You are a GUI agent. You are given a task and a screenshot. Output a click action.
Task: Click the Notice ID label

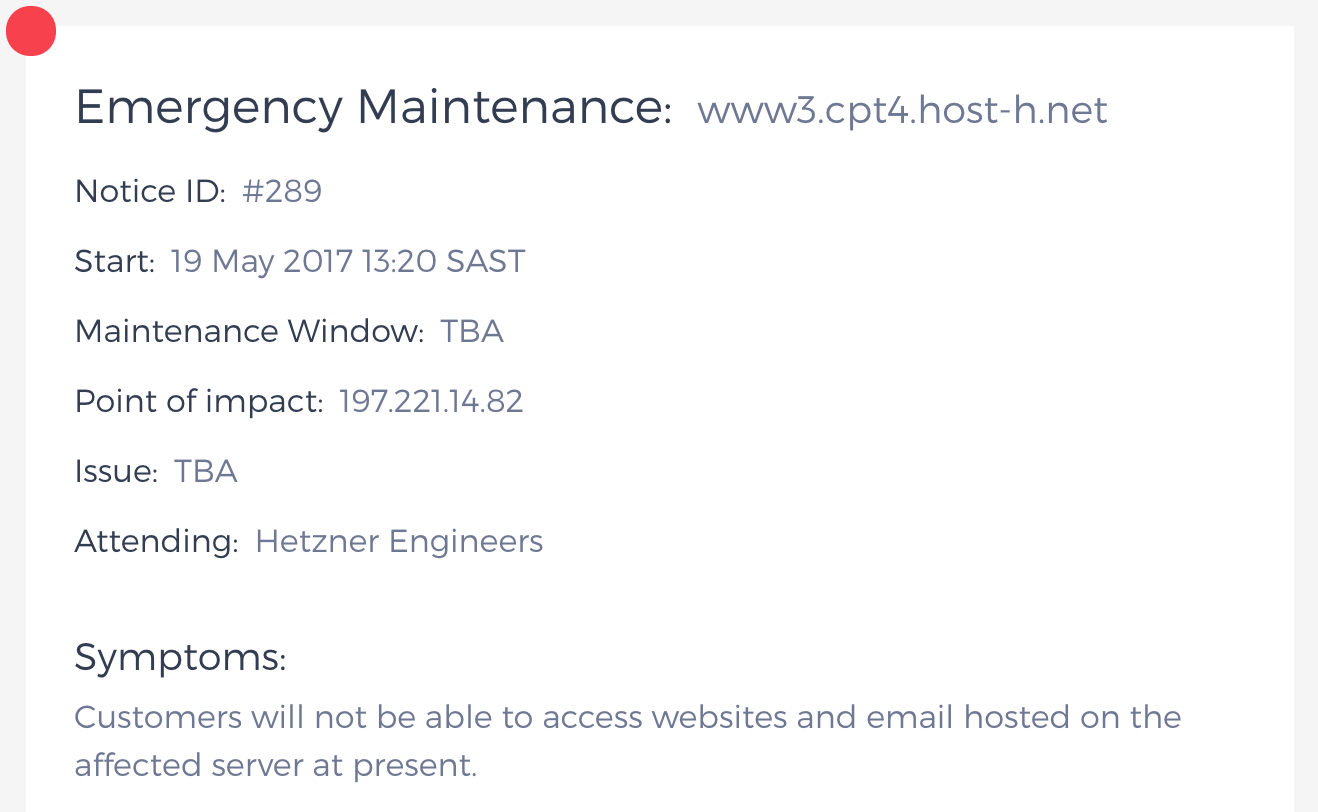pyautogui.click(x=150, y=191)
